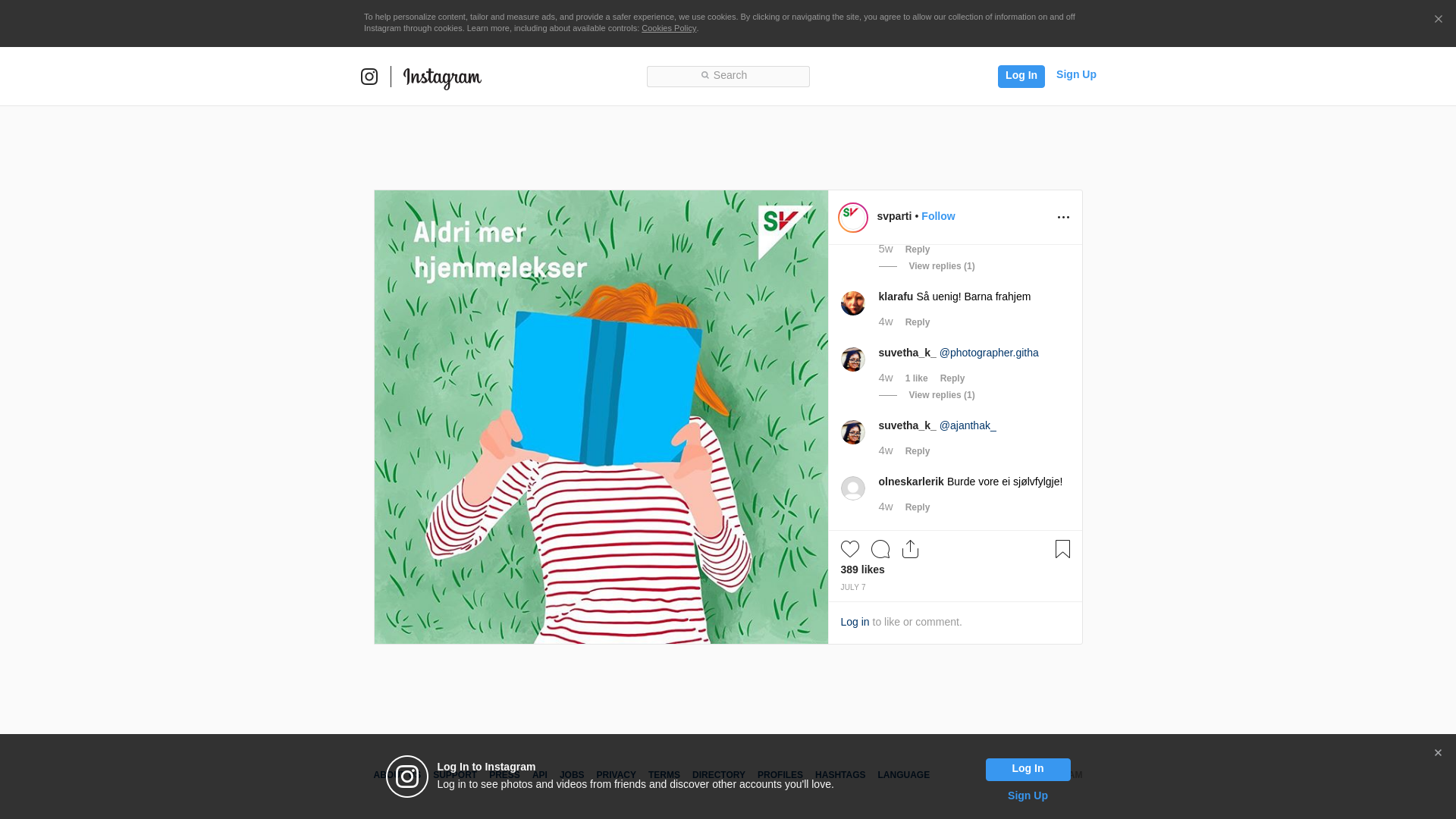Click Log in to like or comment
The image size is (1456, 819).
855,622
